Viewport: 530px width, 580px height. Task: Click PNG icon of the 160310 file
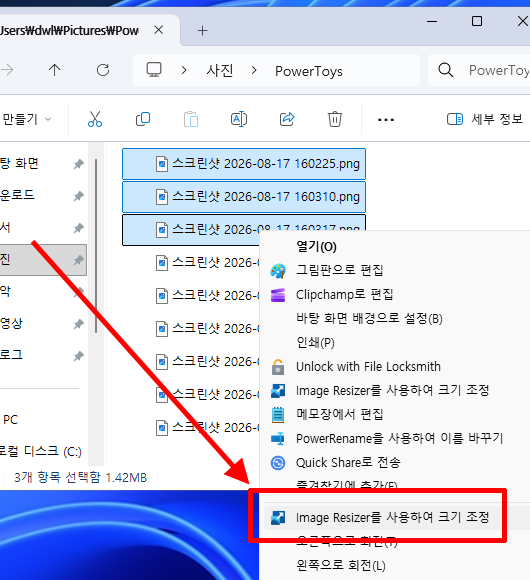click(162, 197)
